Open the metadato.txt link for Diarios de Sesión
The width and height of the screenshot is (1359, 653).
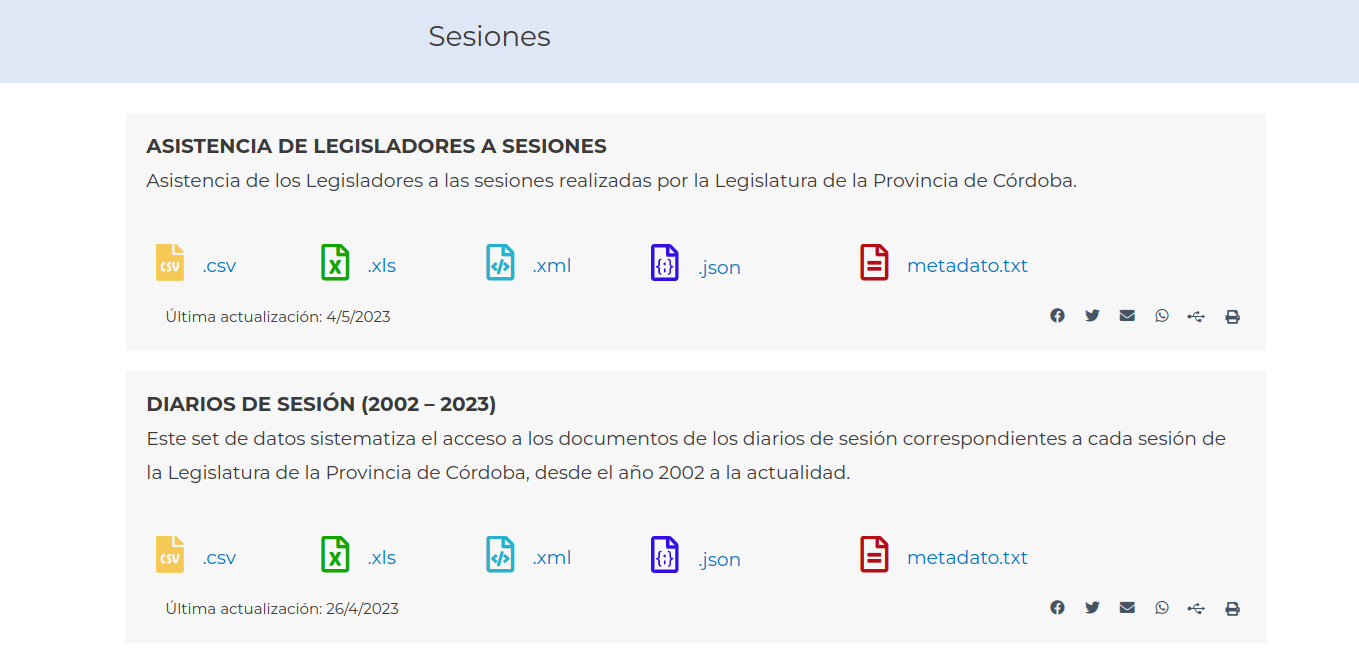pos(967,558)
